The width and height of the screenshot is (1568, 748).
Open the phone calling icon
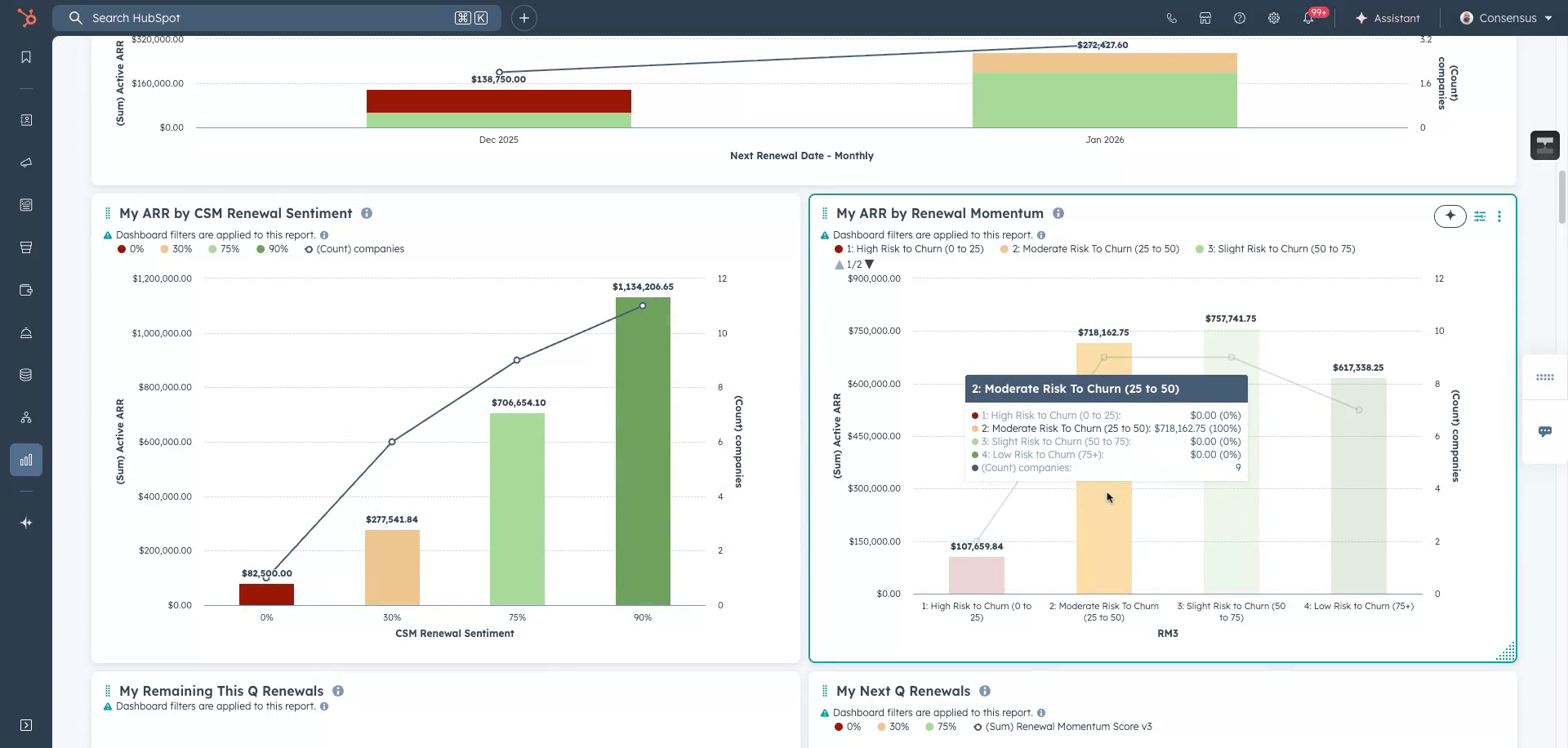point(1172,18)
